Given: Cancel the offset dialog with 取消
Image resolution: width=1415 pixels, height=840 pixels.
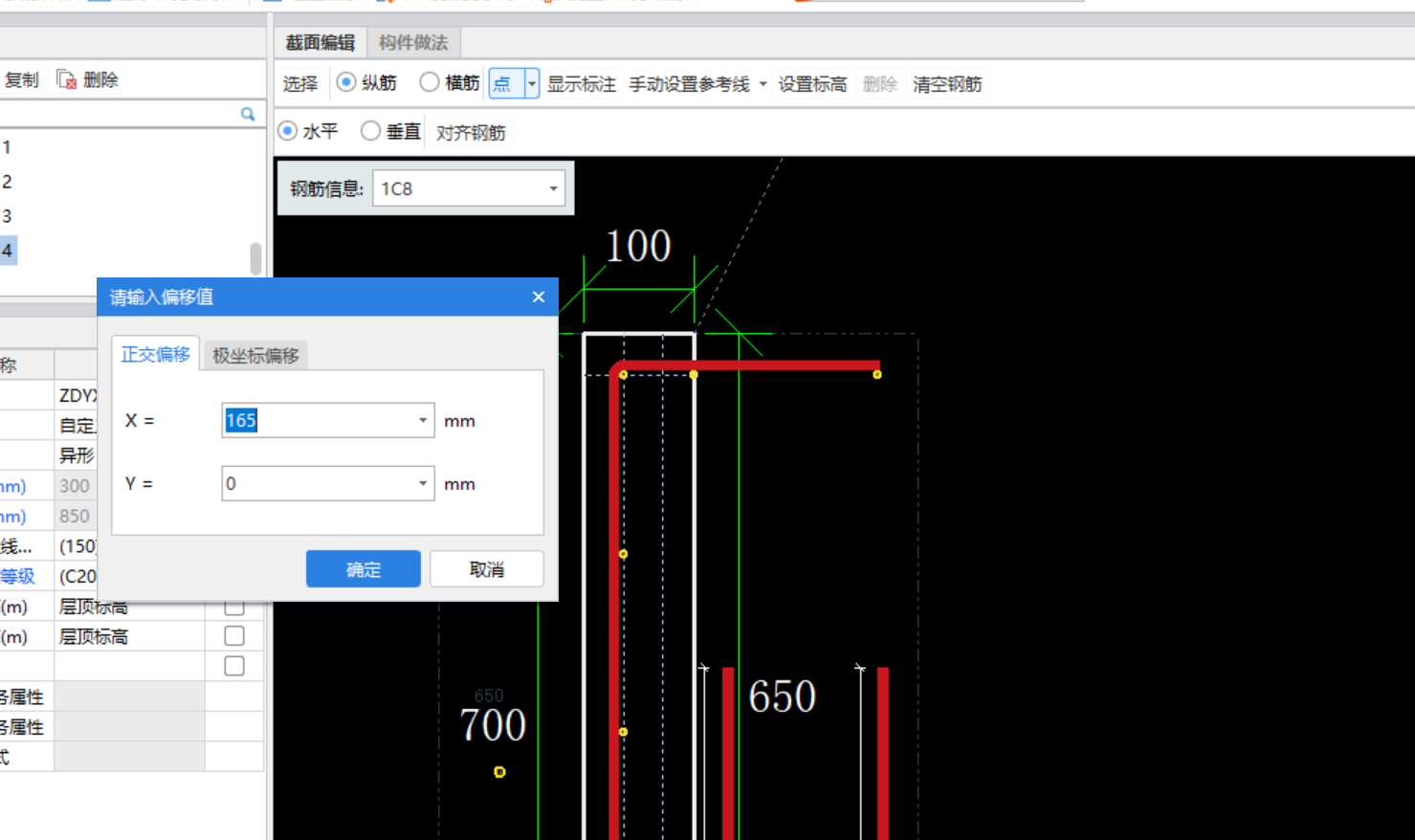Looking at the screenshot, I should point(487,569).
